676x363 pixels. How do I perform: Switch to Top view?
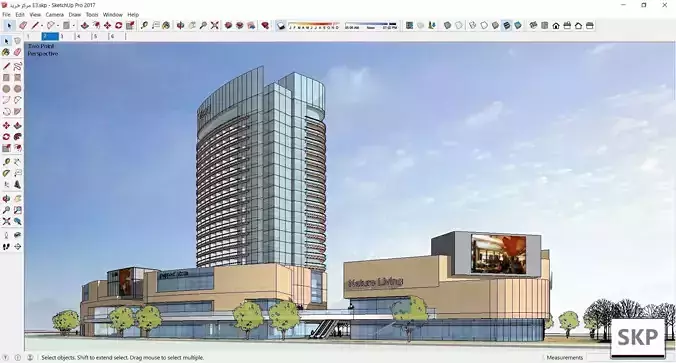(x=545, y=26)
